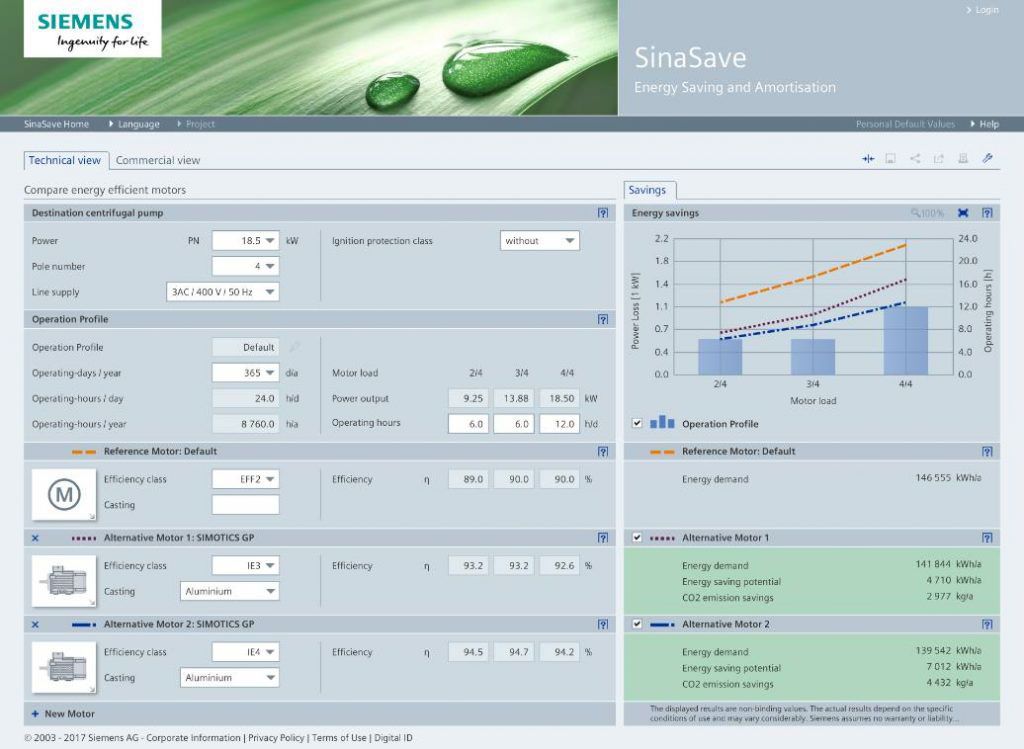Maximize the Energy savings chart
Screen dimensions: 1024x749
(x=963, y=213)
